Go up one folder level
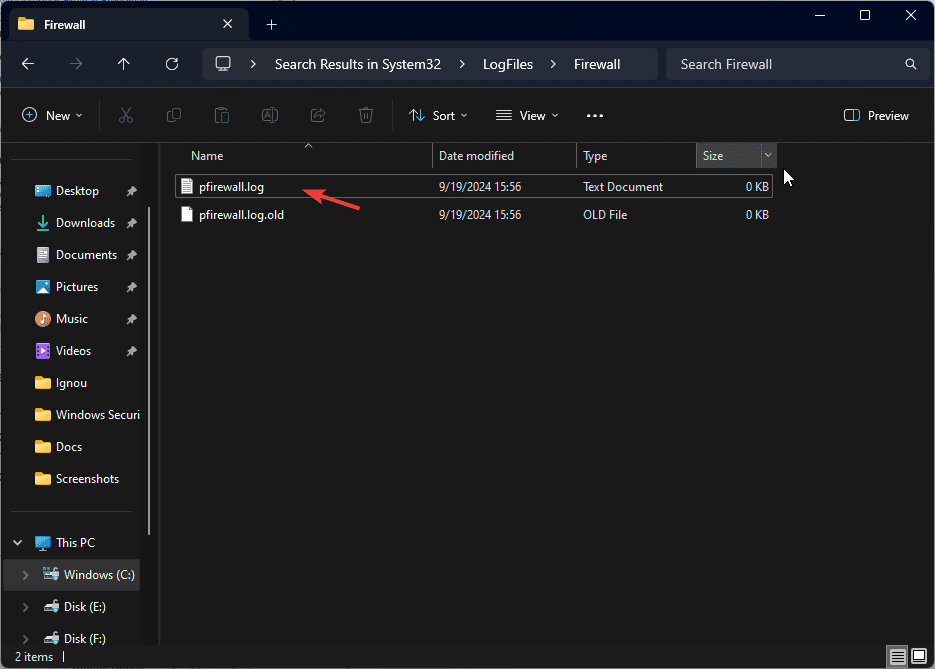935x669 pixels. [x=124, y=64]
